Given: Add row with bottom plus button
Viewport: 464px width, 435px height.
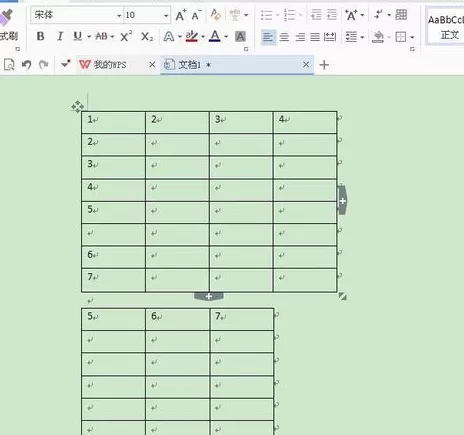Looking at the screenshot, I should point(209,296).
